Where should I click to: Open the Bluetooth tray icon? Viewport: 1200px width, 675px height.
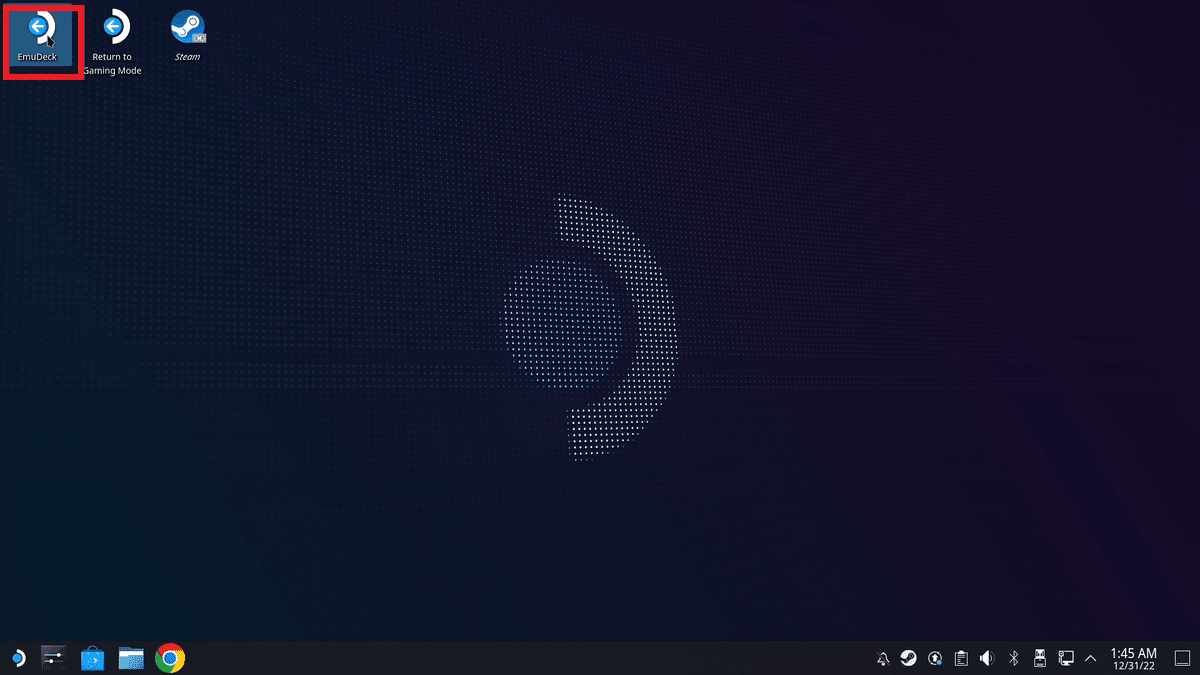tap(1013, 658)
